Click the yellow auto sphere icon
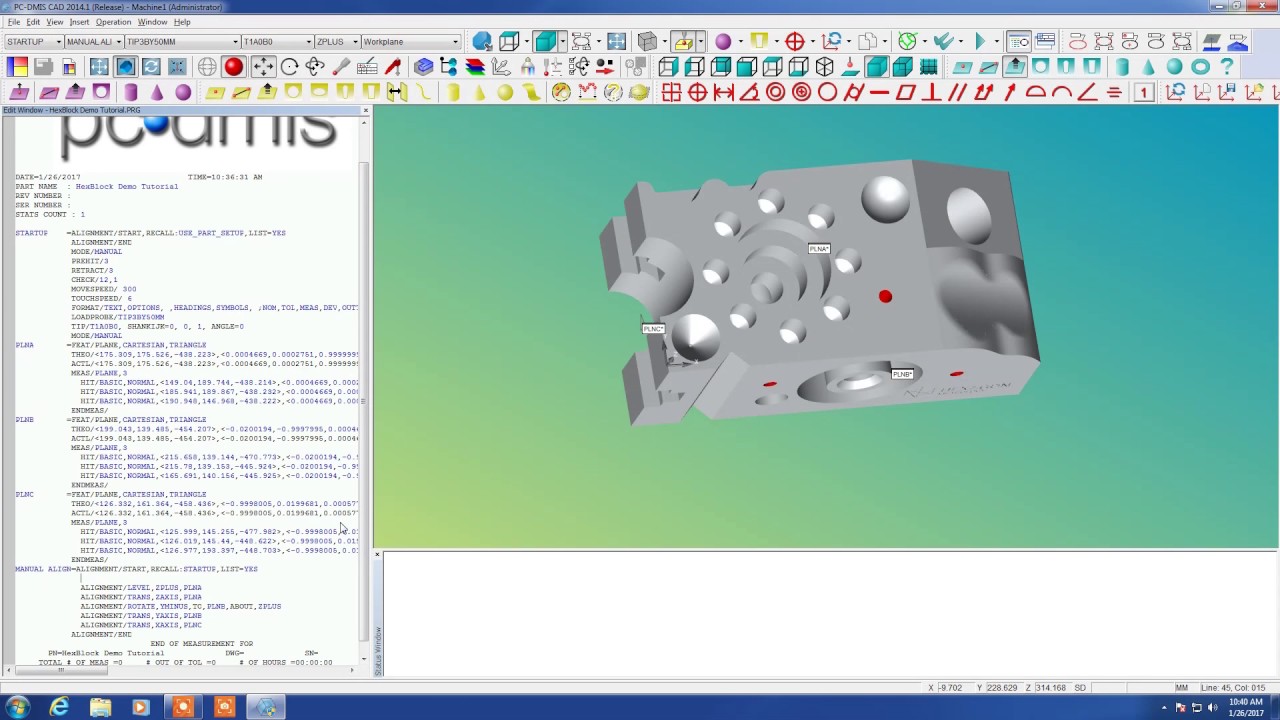The image size is (1280, 720). pos(506,93)
